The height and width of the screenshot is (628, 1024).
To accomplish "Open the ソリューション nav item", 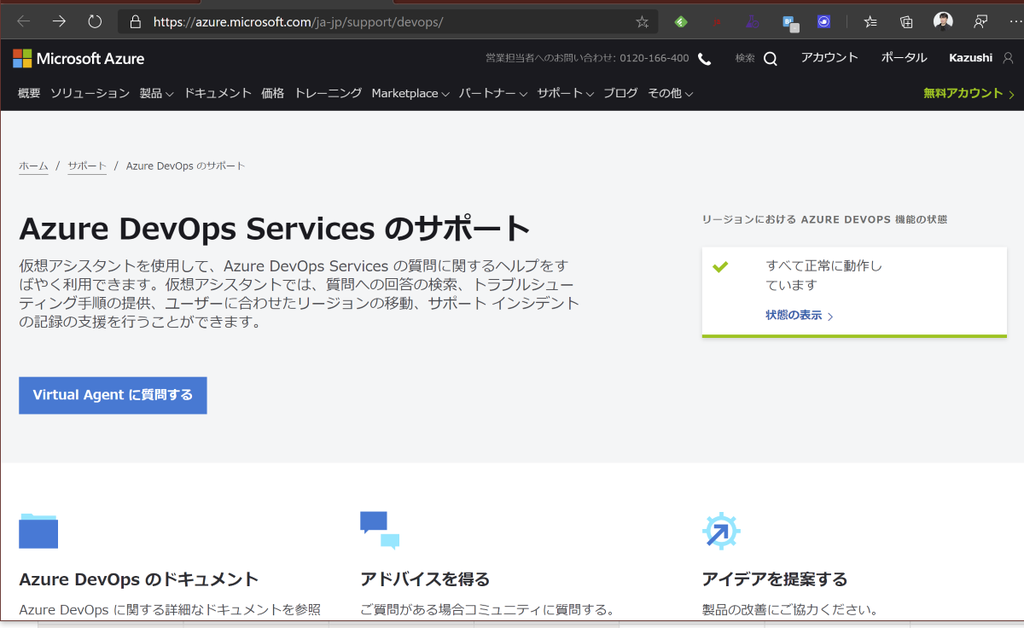I will coord(90,93).
